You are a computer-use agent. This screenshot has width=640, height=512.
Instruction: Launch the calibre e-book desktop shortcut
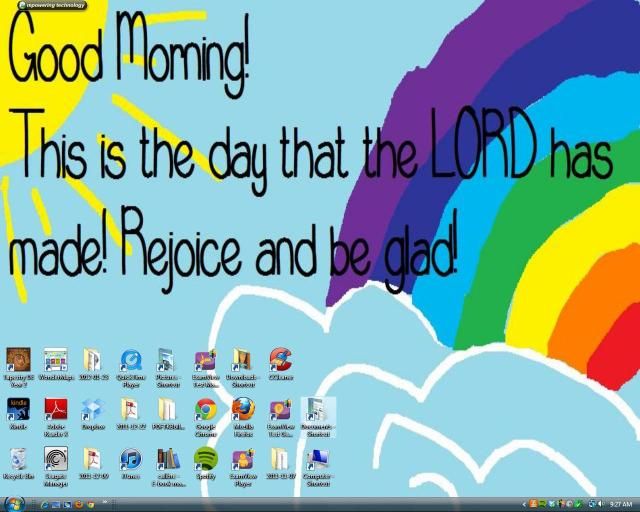click(168, 459)
